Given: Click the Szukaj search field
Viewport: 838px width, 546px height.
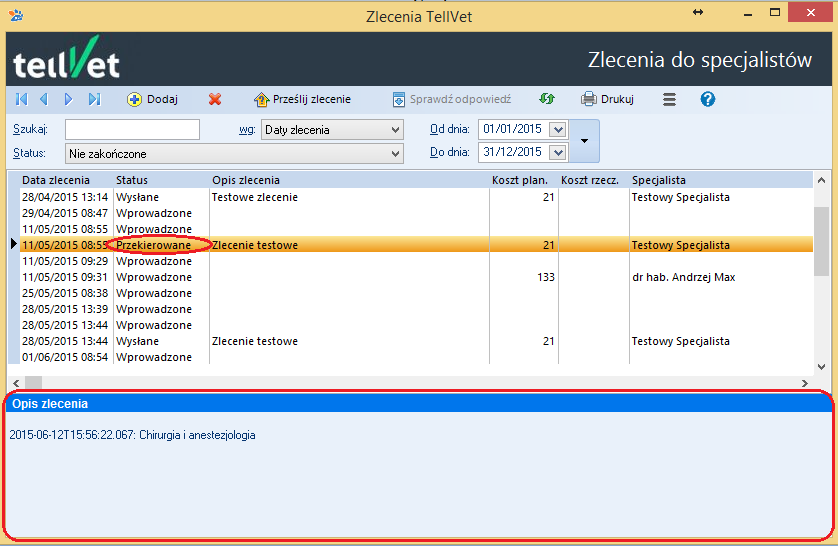Looking at the screenshot, I should [133, 129].
